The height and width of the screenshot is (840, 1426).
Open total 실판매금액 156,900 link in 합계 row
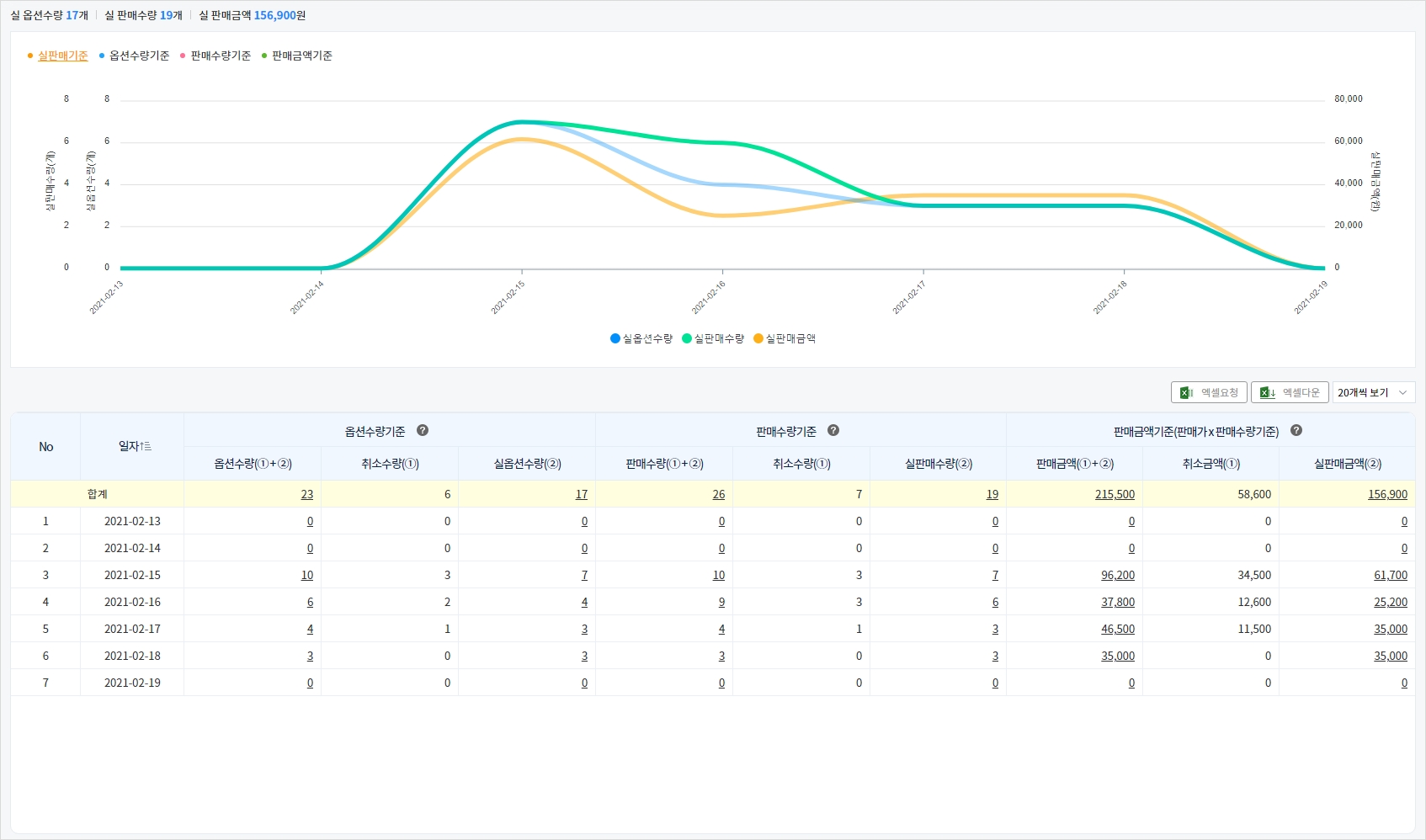pos(1387,494)
